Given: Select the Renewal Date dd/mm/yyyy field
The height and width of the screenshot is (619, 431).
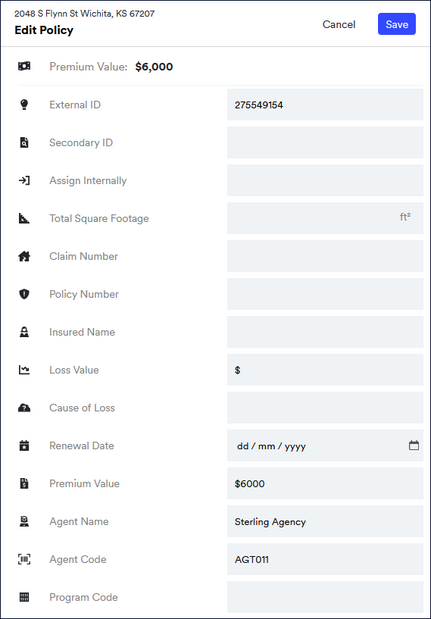Looking at the screenshot, I should click(x=325, y=446).
